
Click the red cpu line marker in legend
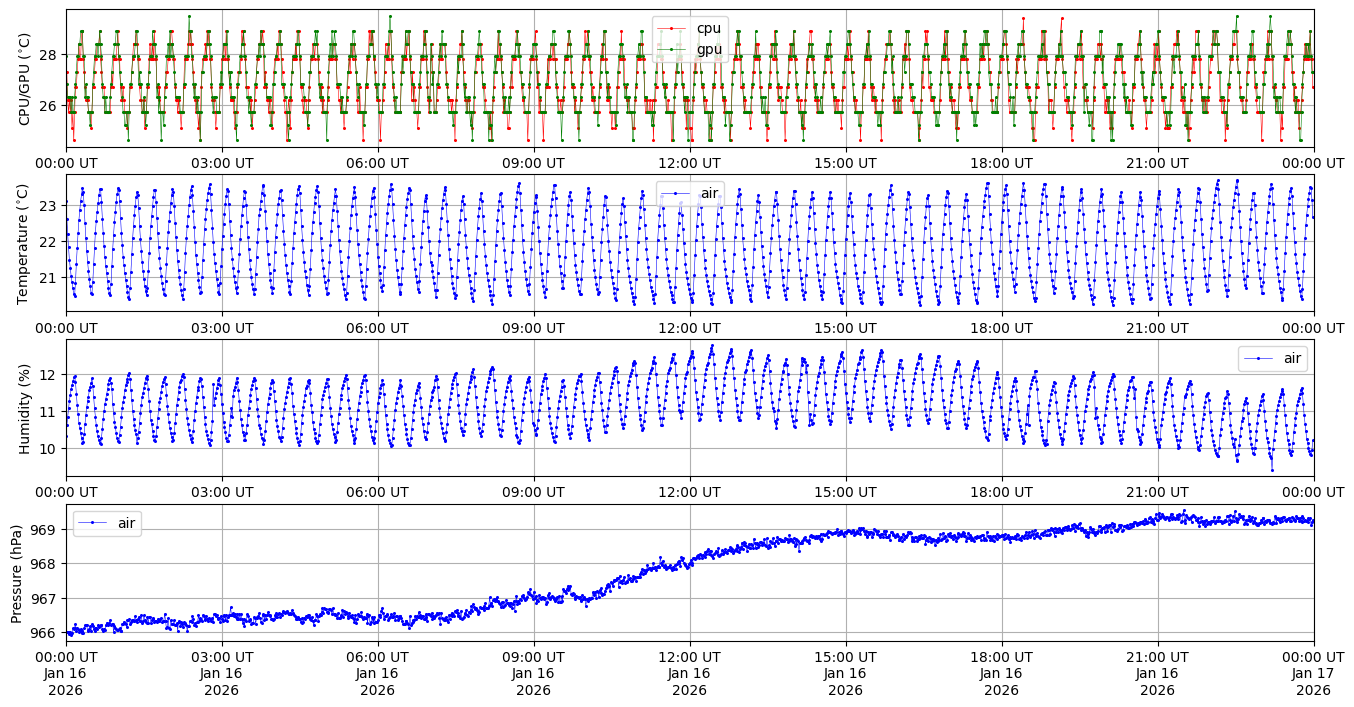pos(673,28)
